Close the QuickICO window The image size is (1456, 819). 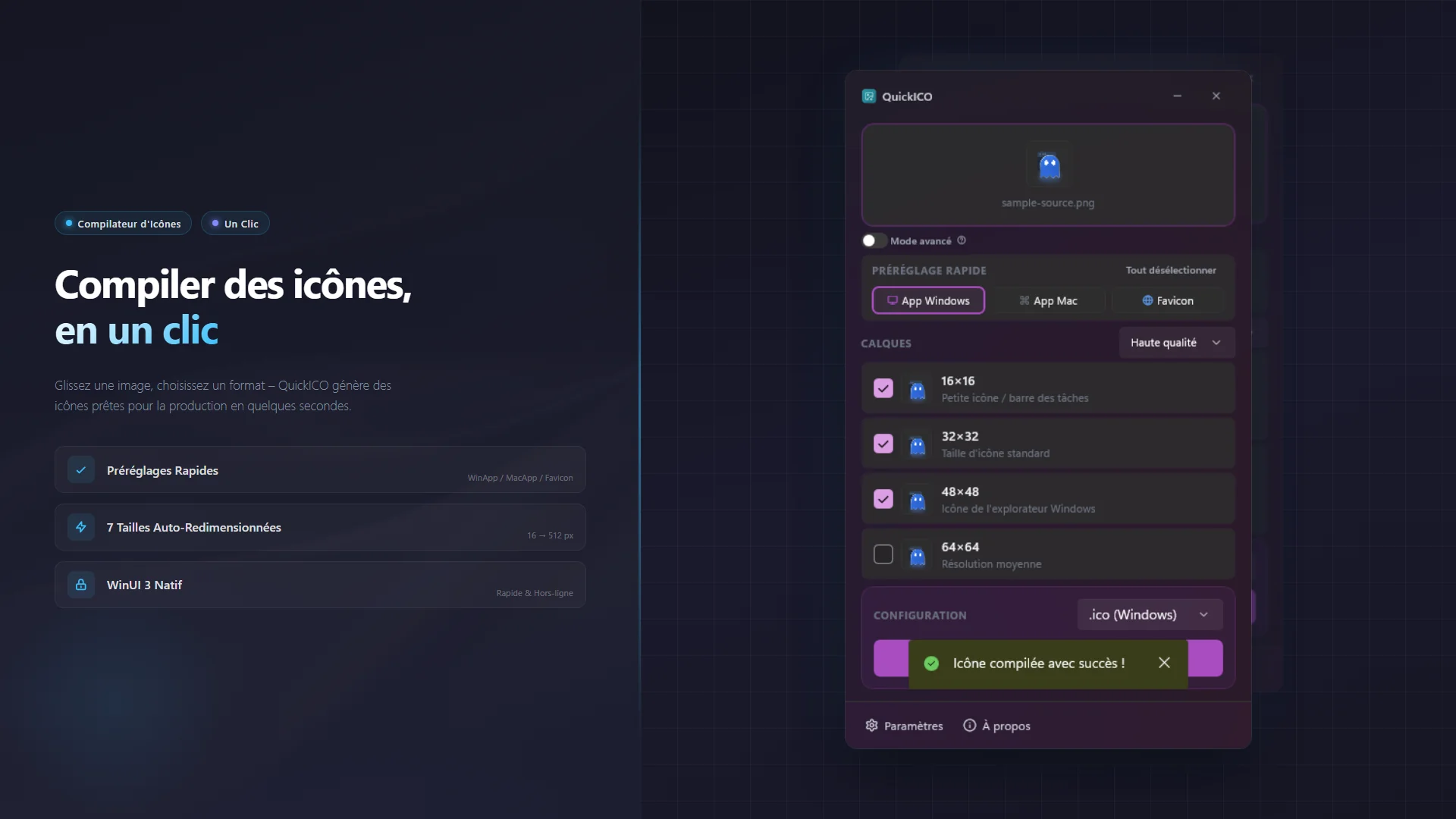coord(1216,96)
